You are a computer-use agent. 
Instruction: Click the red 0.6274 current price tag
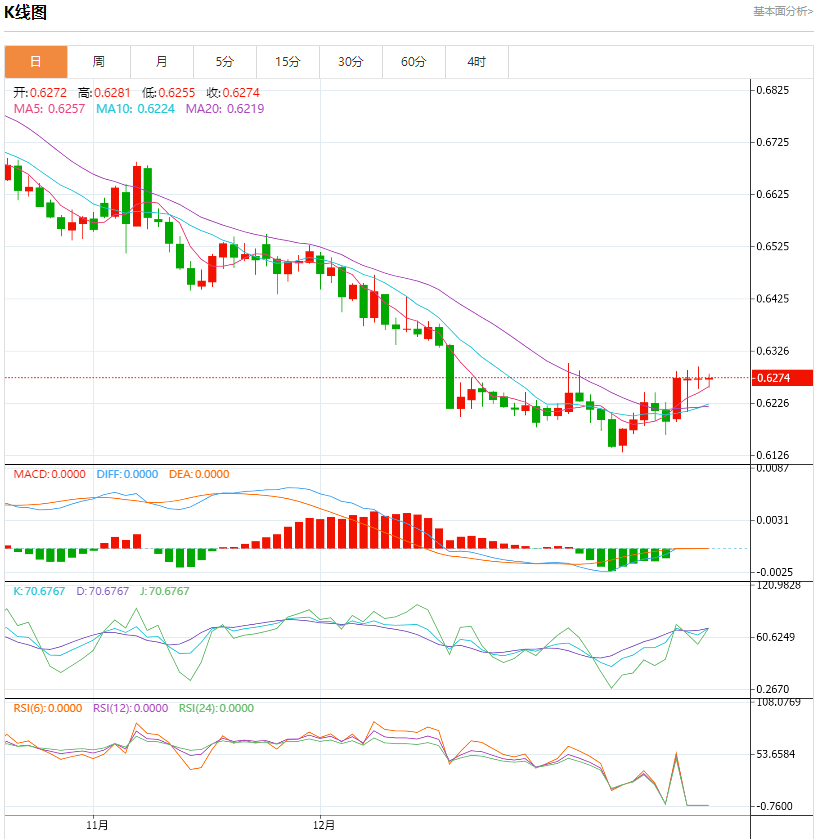point(782,378)
